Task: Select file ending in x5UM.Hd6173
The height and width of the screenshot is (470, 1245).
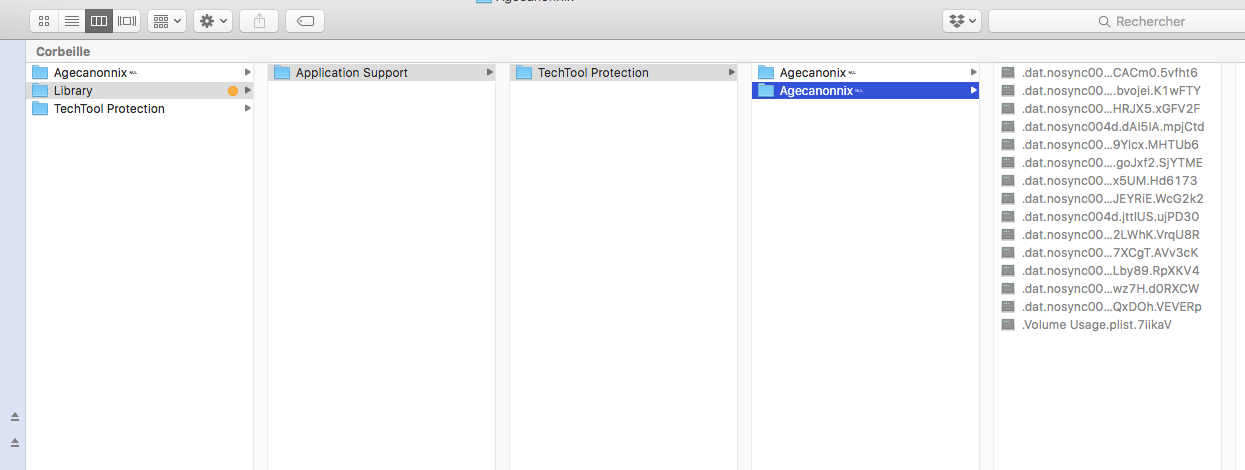Action: coord(1107,180)
